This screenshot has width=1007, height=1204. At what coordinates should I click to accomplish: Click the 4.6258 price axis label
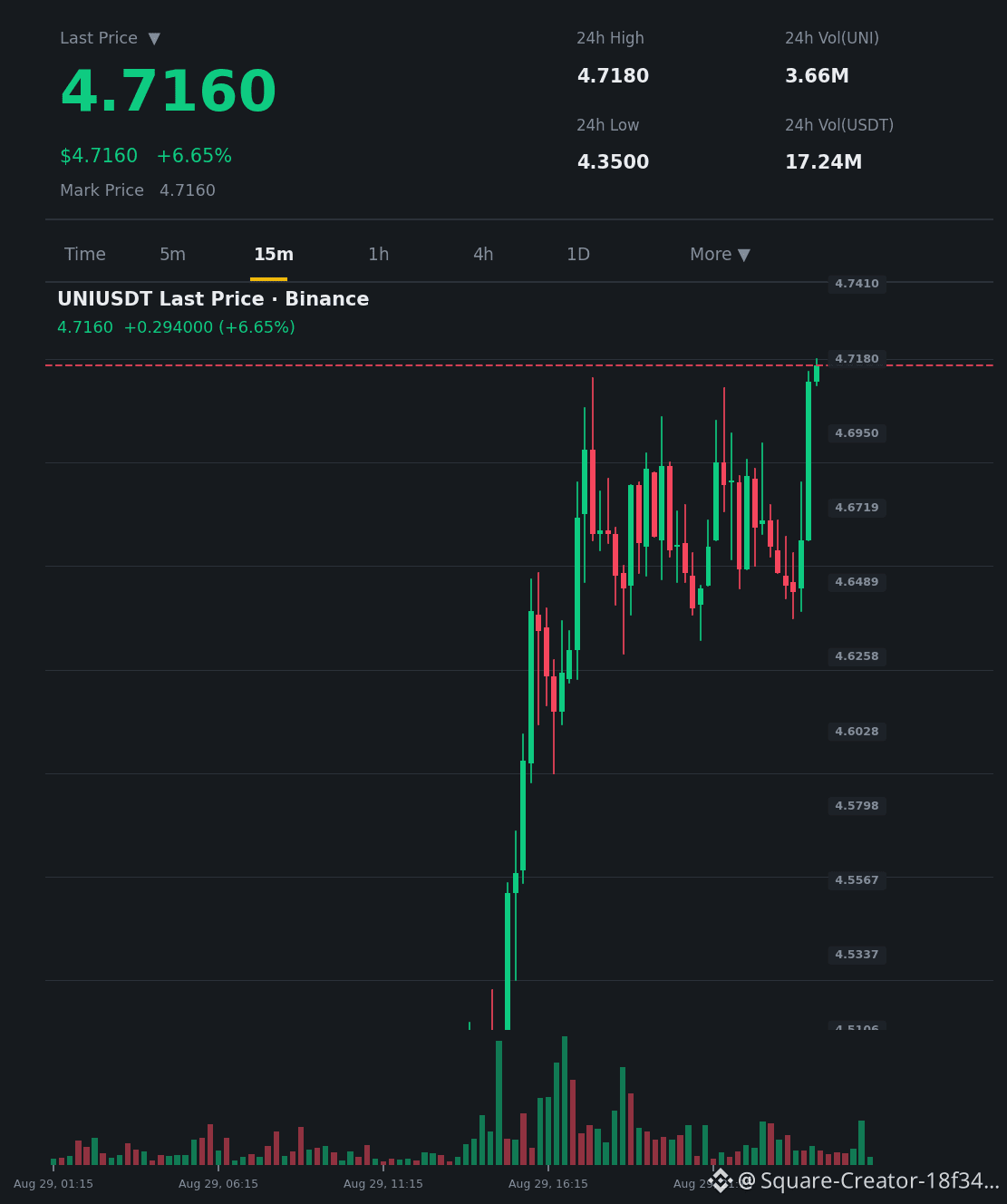[857, 656]
